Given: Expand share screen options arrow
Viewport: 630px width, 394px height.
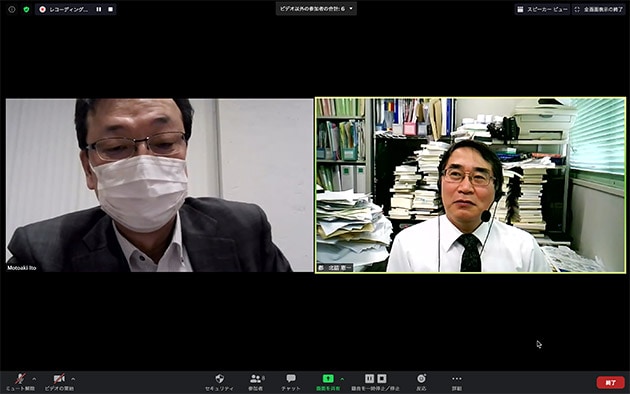Looking at the screenshot, I should tap(342, 379).
